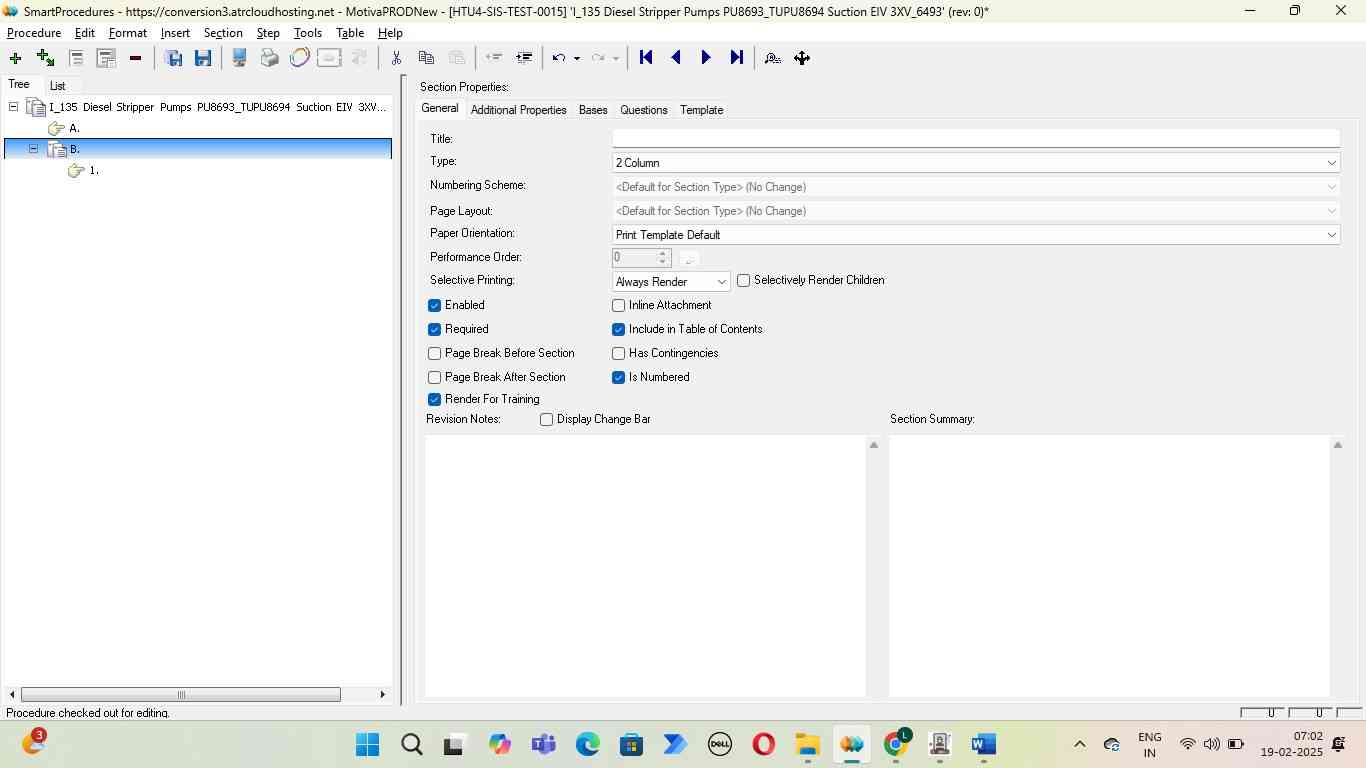This screenshot has height=768, width=1366.
Task: Open the Section menu
Action: click(x=223, y=33)
